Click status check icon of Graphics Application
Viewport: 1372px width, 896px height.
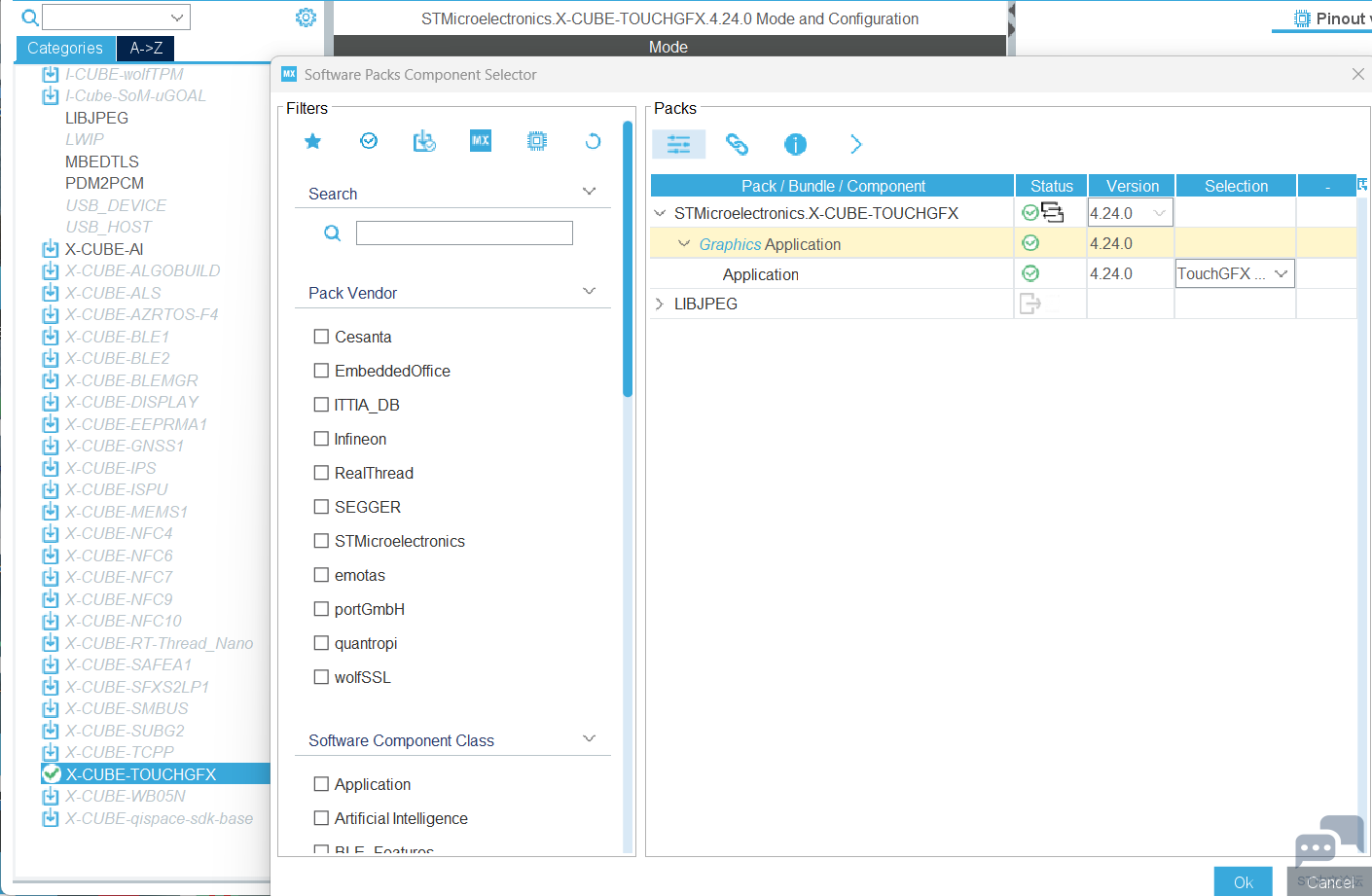coord(1030,243)
